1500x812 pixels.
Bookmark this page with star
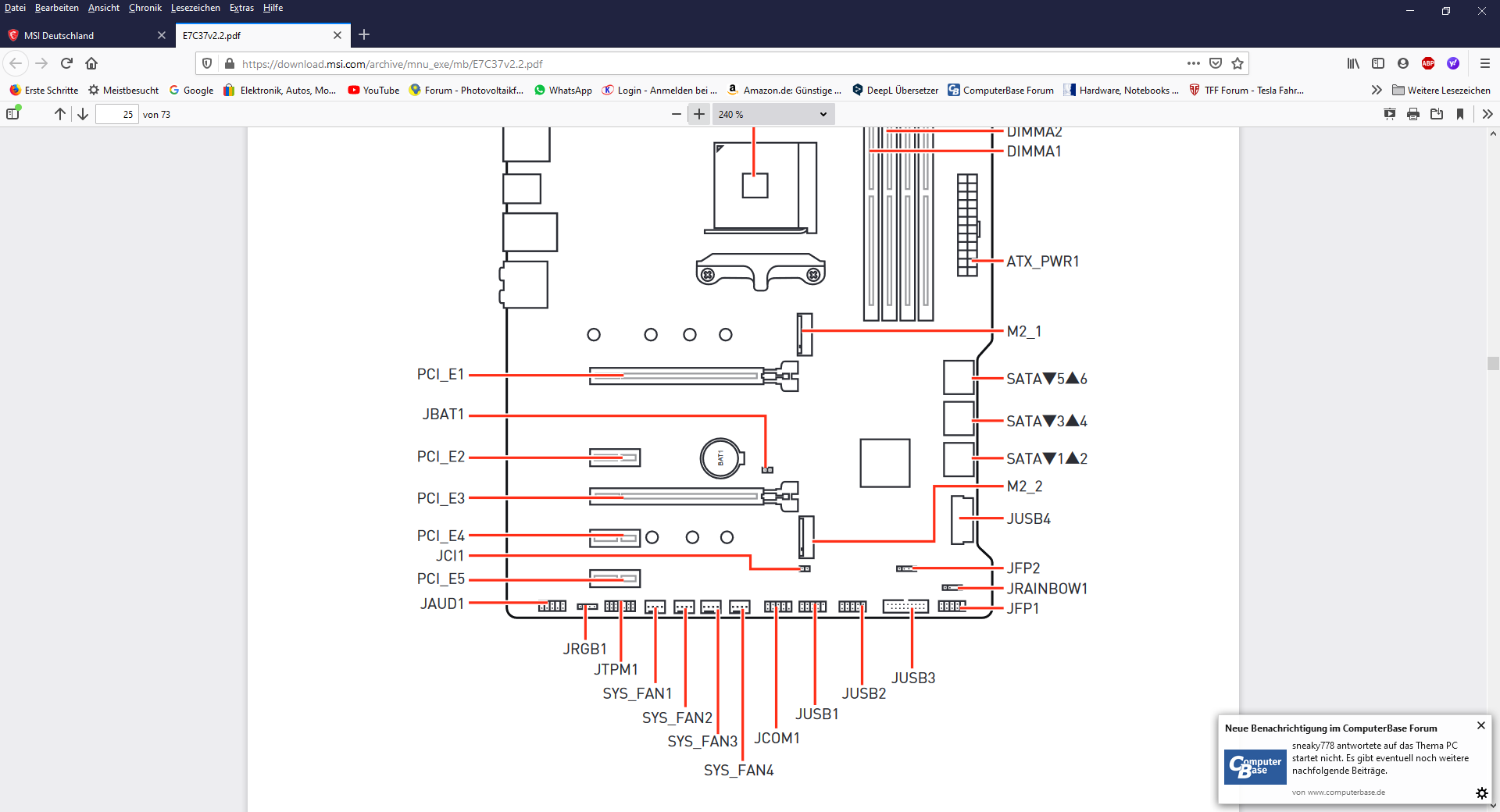point(1237,63)
